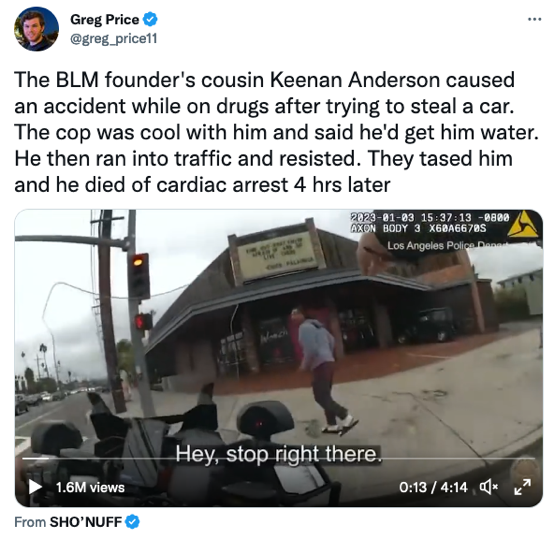This screenshot has height=540, width=555.
Task: Click Greg Price's verified badge
Action: point(150,19)
